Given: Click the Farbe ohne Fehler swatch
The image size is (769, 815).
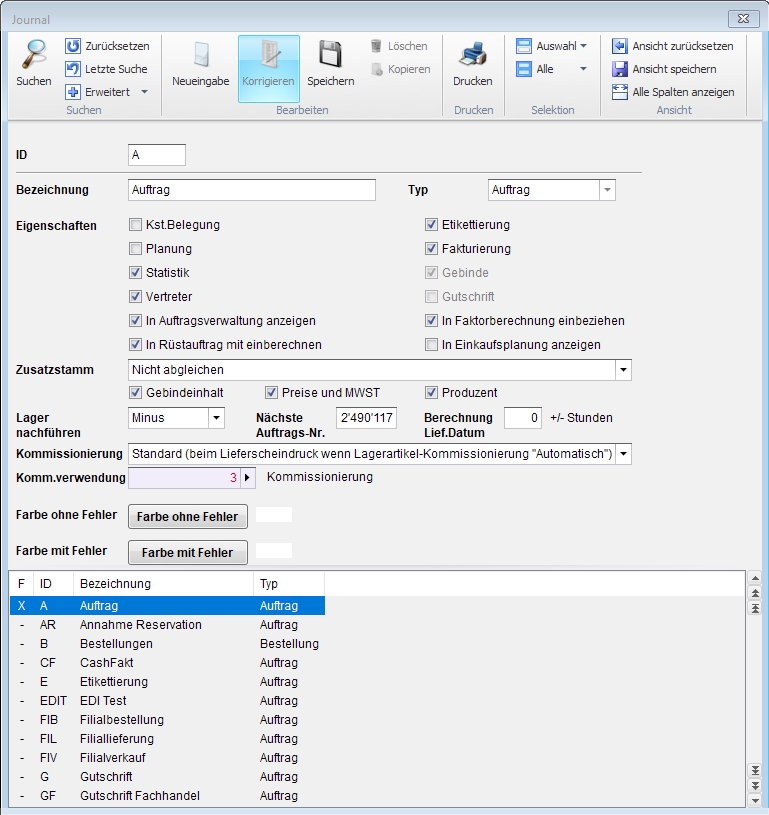Looking at the screenshot, I should point(274,515).
